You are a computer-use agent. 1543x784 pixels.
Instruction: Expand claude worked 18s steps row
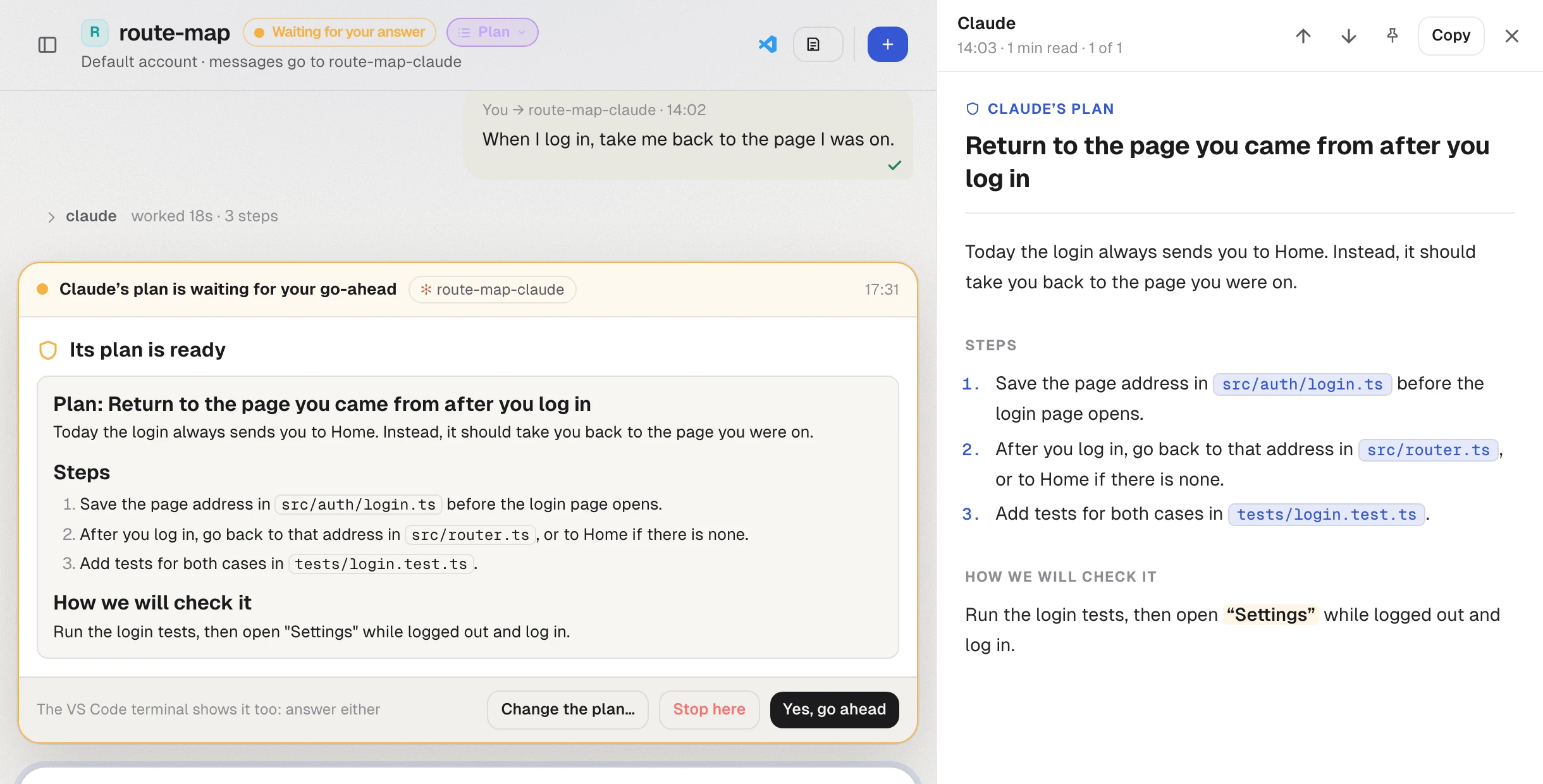(x=163, y=216)
